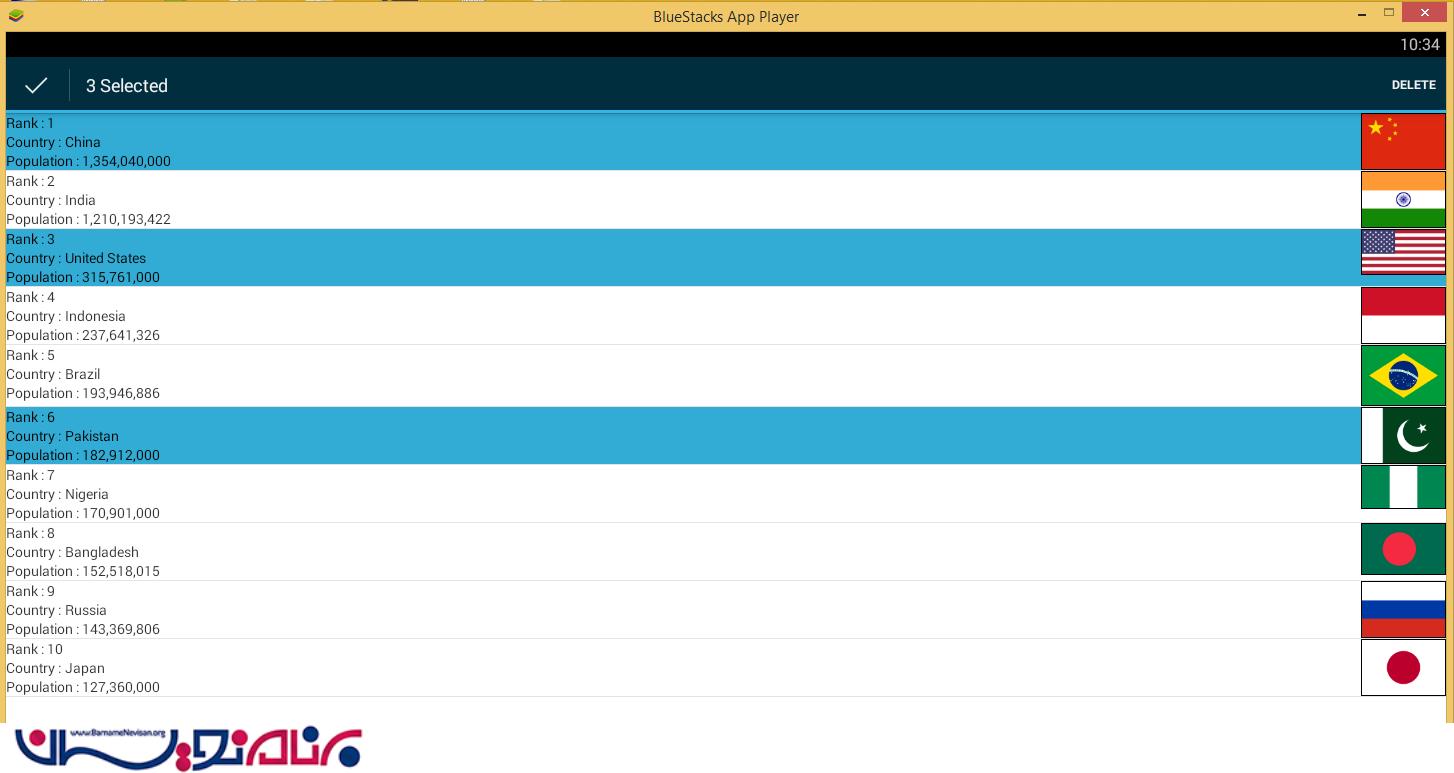Click the United States flag thumbnail
This screenshot has width=1454, height=773.
pyautogui.click(x=1403, y=252)
